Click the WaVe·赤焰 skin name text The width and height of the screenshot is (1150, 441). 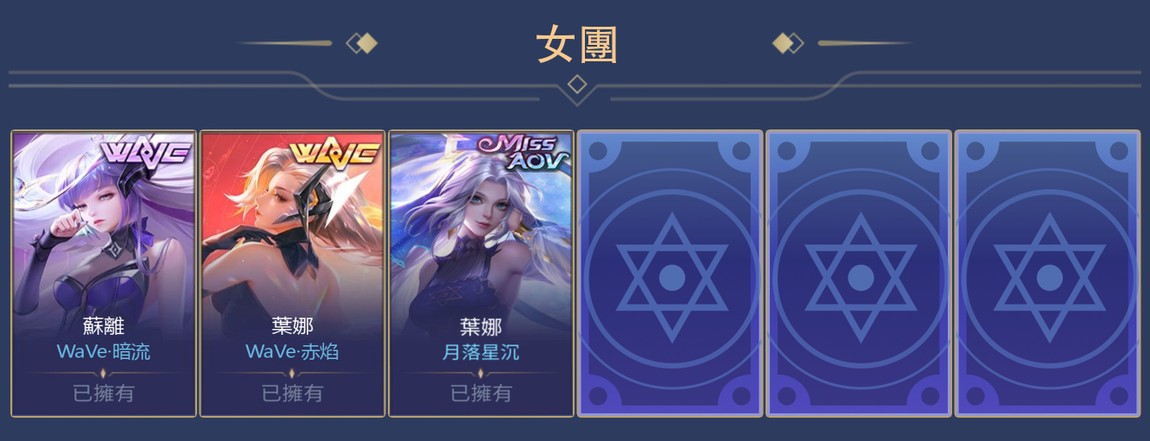tap(293, 351)
